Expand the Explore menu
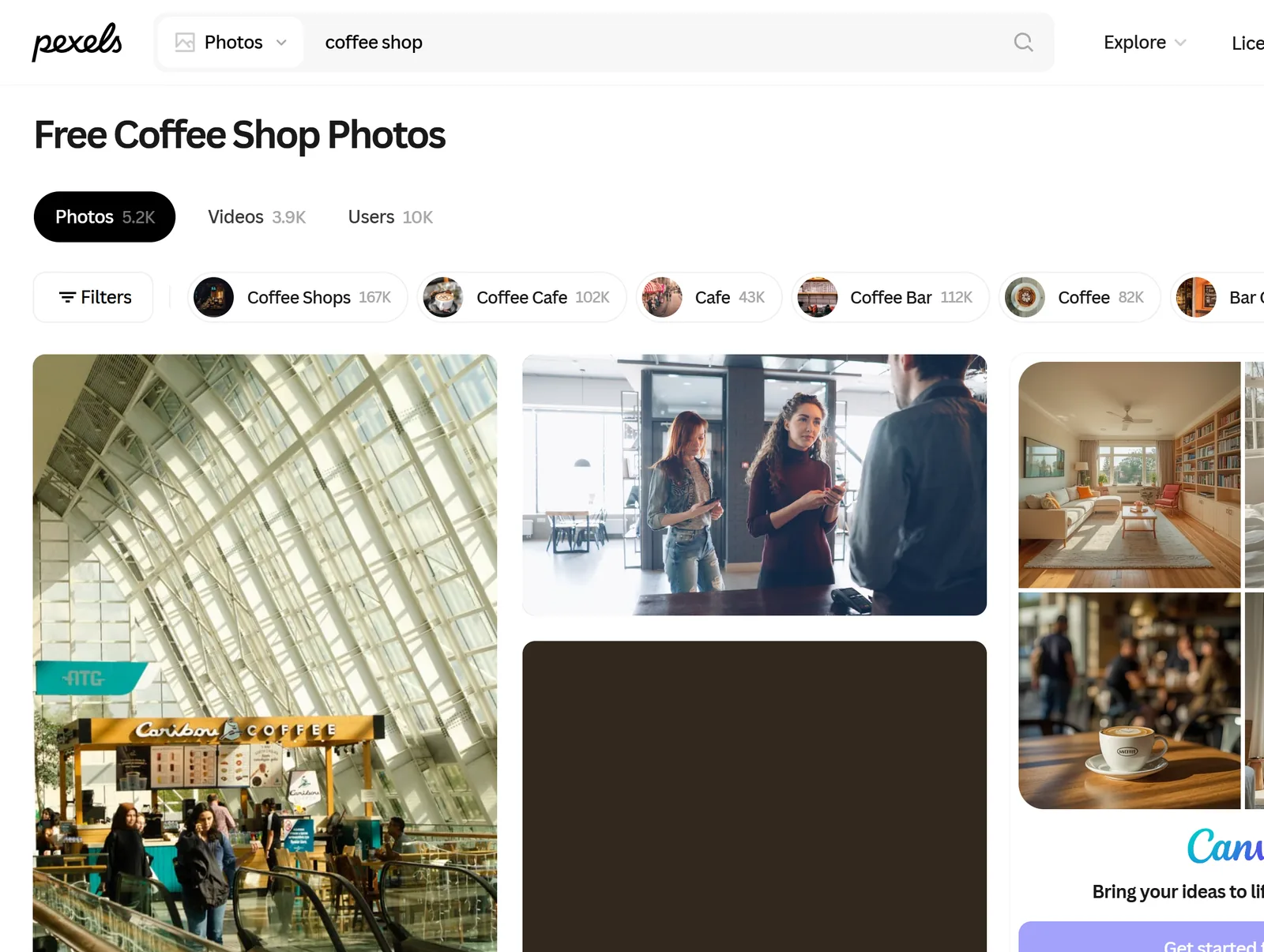This screenshot has width=1264, height=952. (x=1145, y=42)
